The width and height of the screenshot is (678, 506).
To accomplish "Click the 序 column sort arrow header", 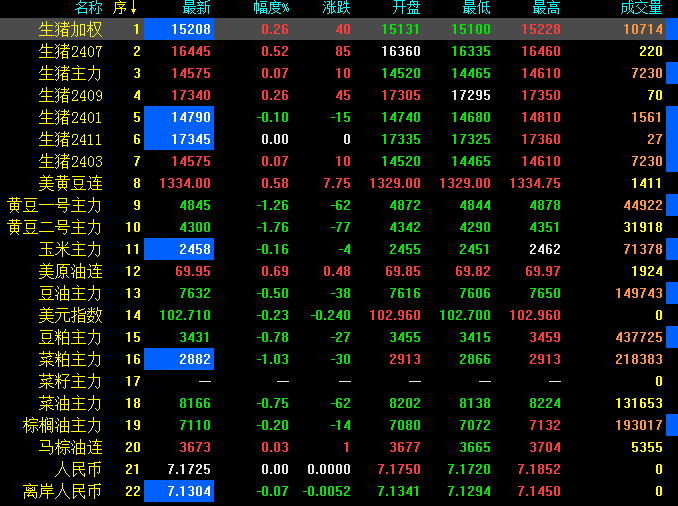I will (125, 7).
